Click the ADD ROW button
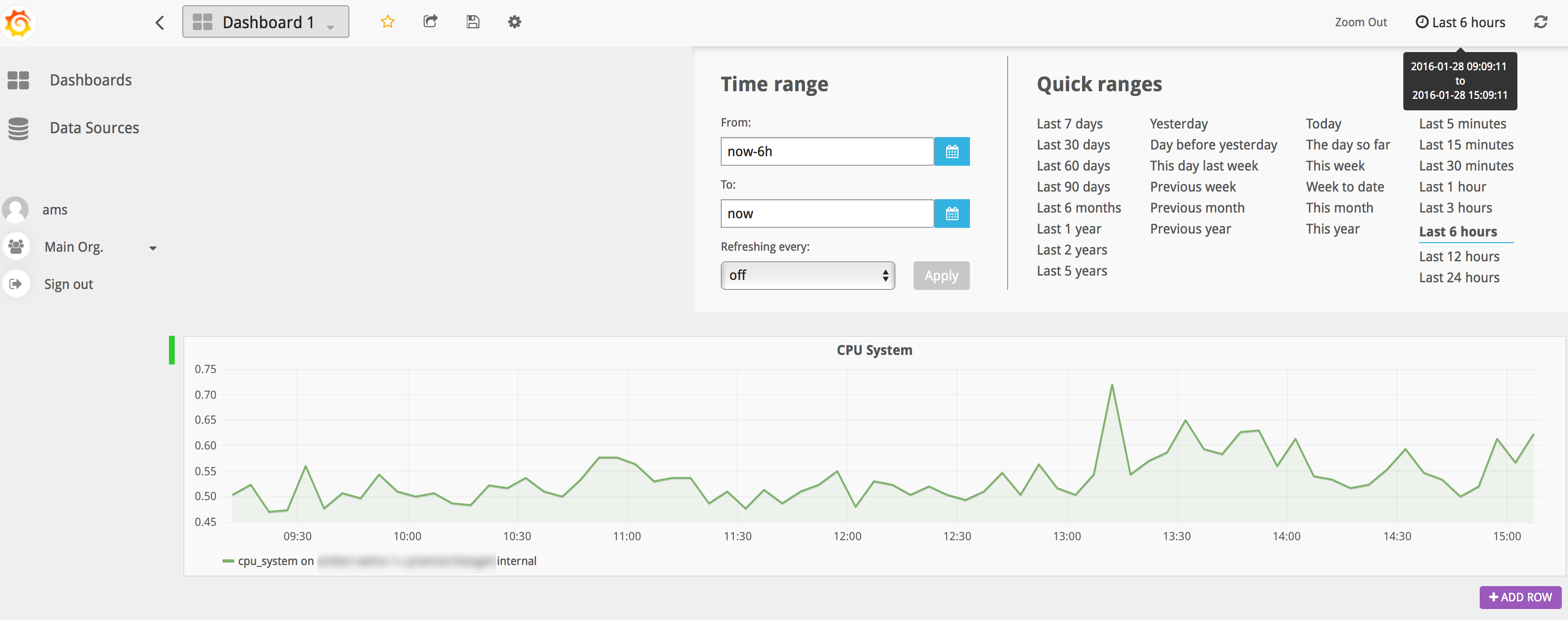This screenshot has height=620, width=1568. 1520,597
